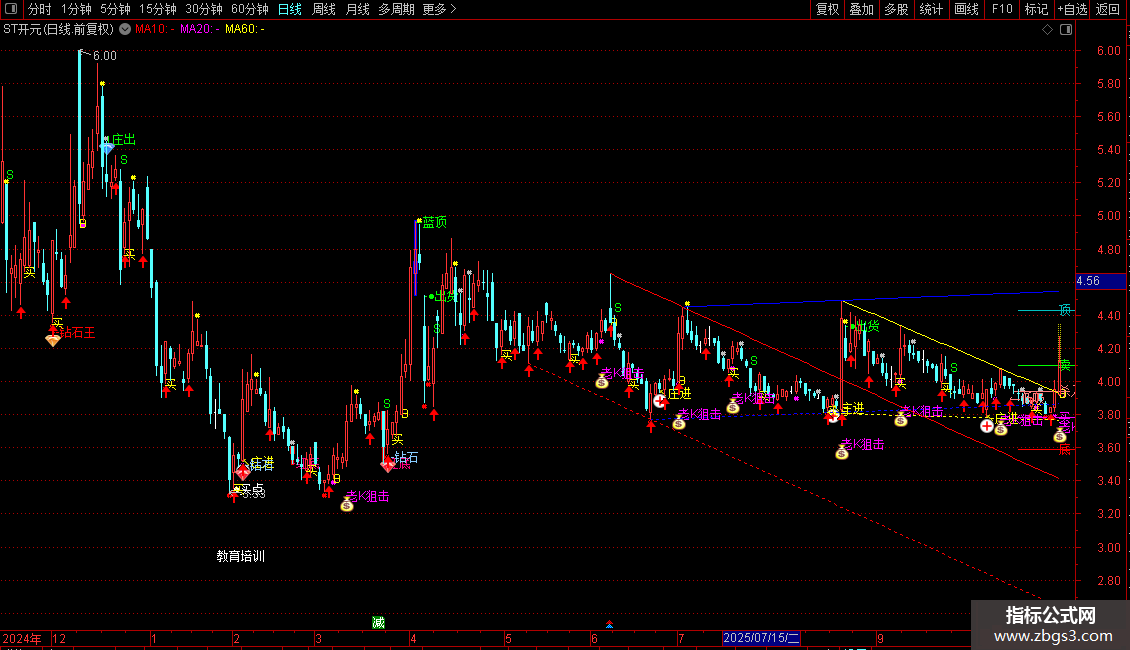Click the 庄出 blue diamond signal icon
Screen dimensions: 1130x650
[x=107, y=148]
